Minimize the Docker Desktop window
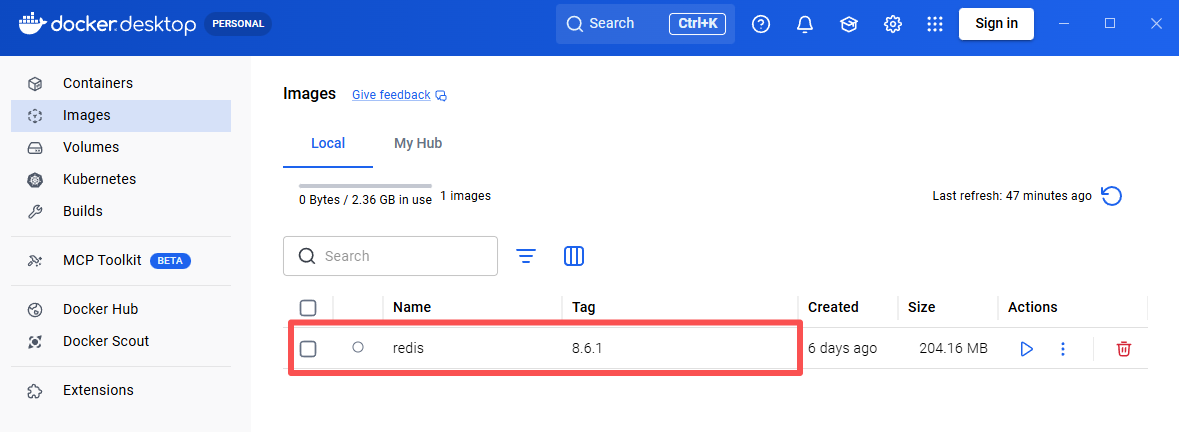Viewport: 1179px width, 432px height. click(x=1064, y=24)
